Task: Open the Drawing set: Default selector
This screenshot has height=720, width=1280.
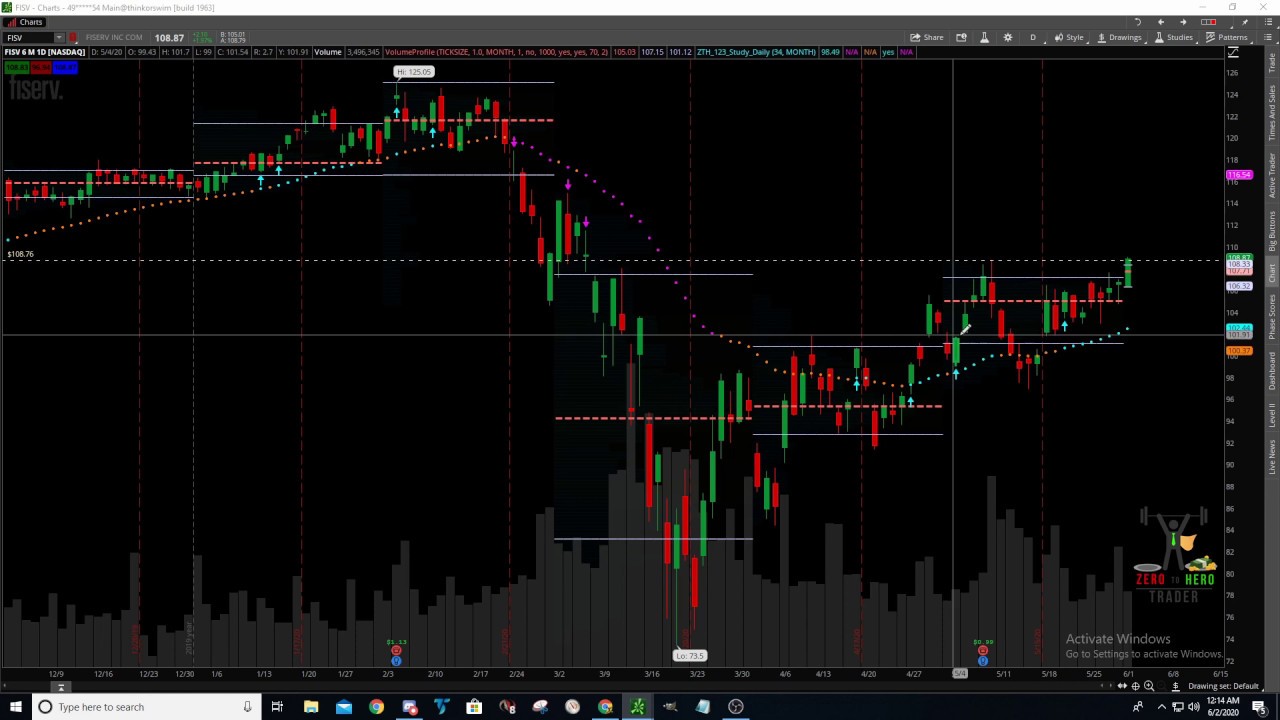Action: (x=1223, y=686)
